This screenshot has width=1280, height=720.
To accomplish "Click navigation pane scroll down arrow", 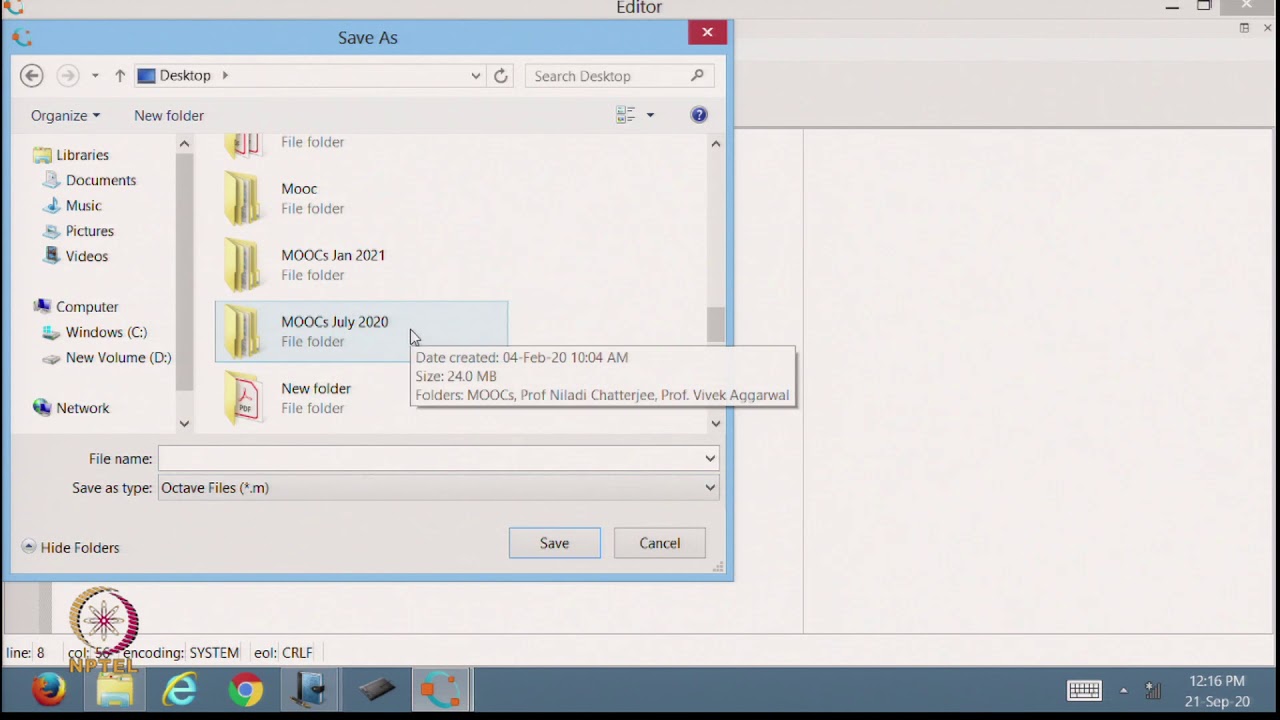I will pos(184,423).
